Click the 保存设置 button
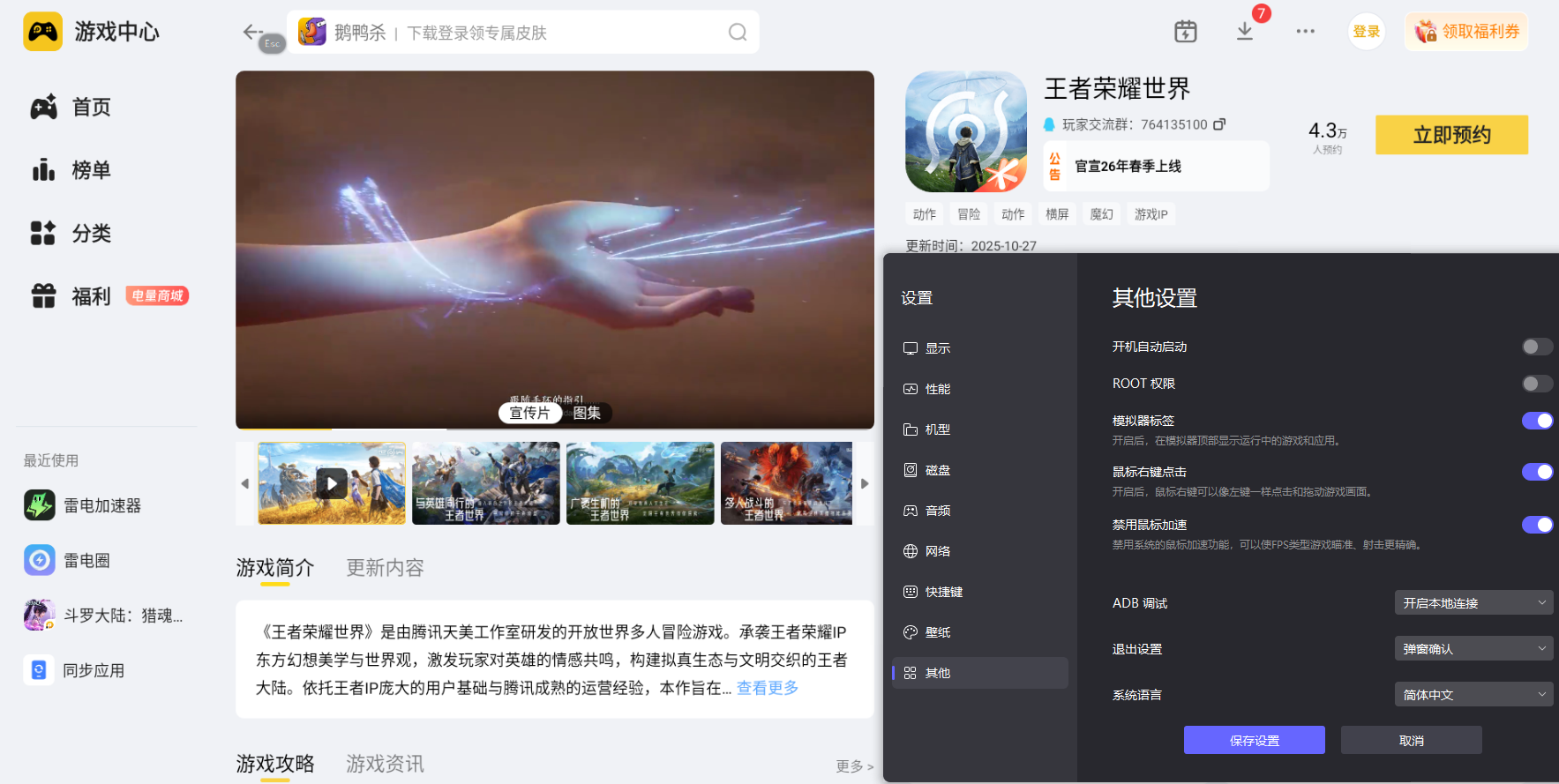Image resolution: width=1559 pixels, height=784 pixels. coord(1254,741)
